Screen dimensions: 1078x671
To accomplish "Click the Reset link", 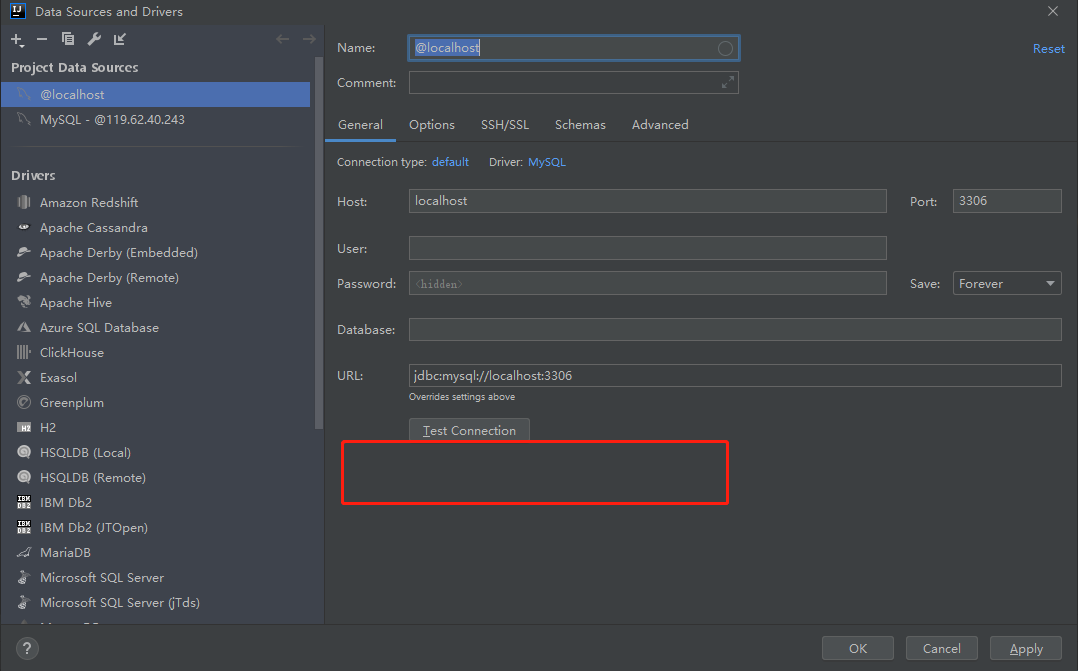I will coord(1048,49).
